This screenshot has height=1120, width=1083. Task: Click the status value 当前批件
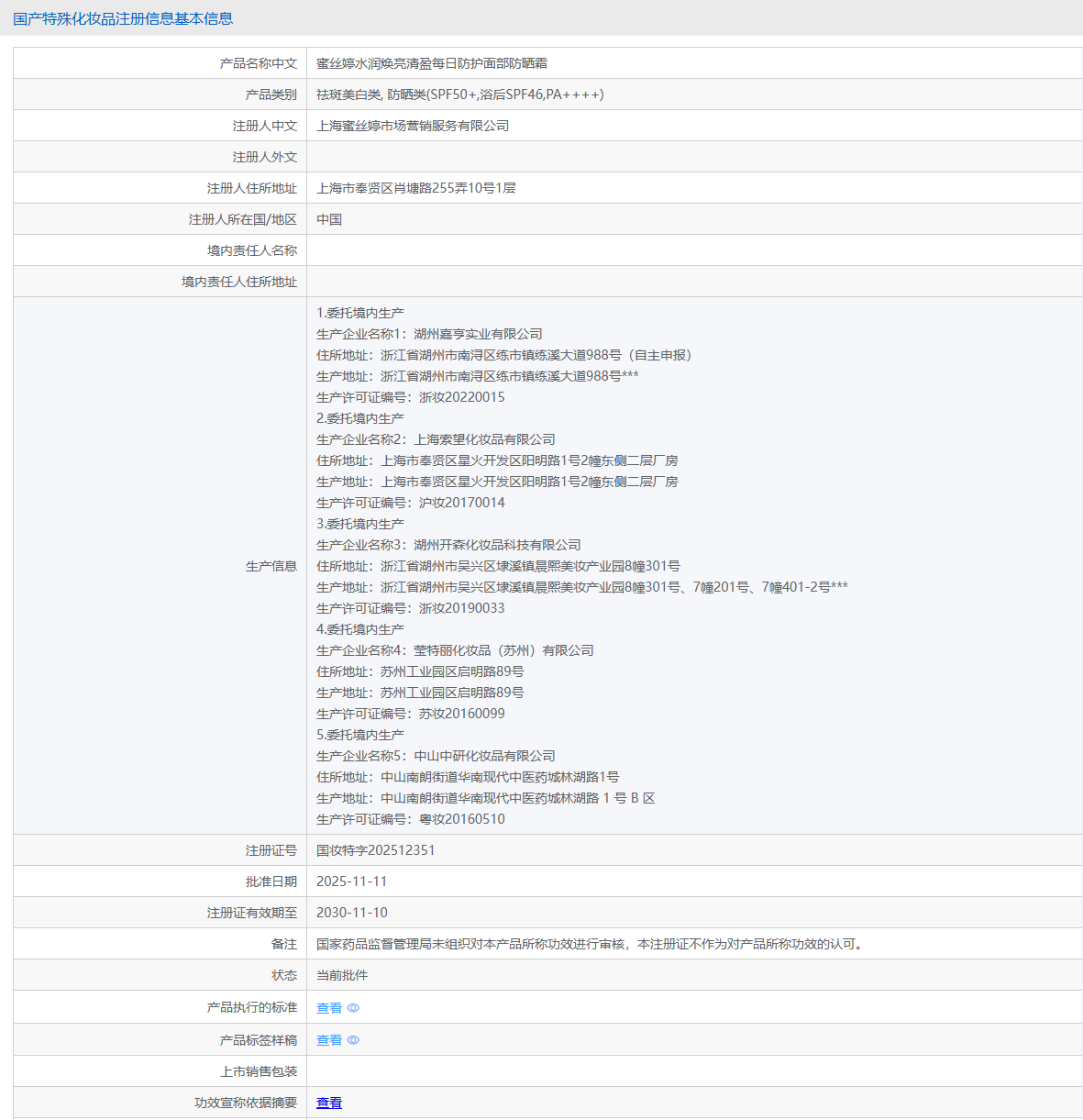342,975
